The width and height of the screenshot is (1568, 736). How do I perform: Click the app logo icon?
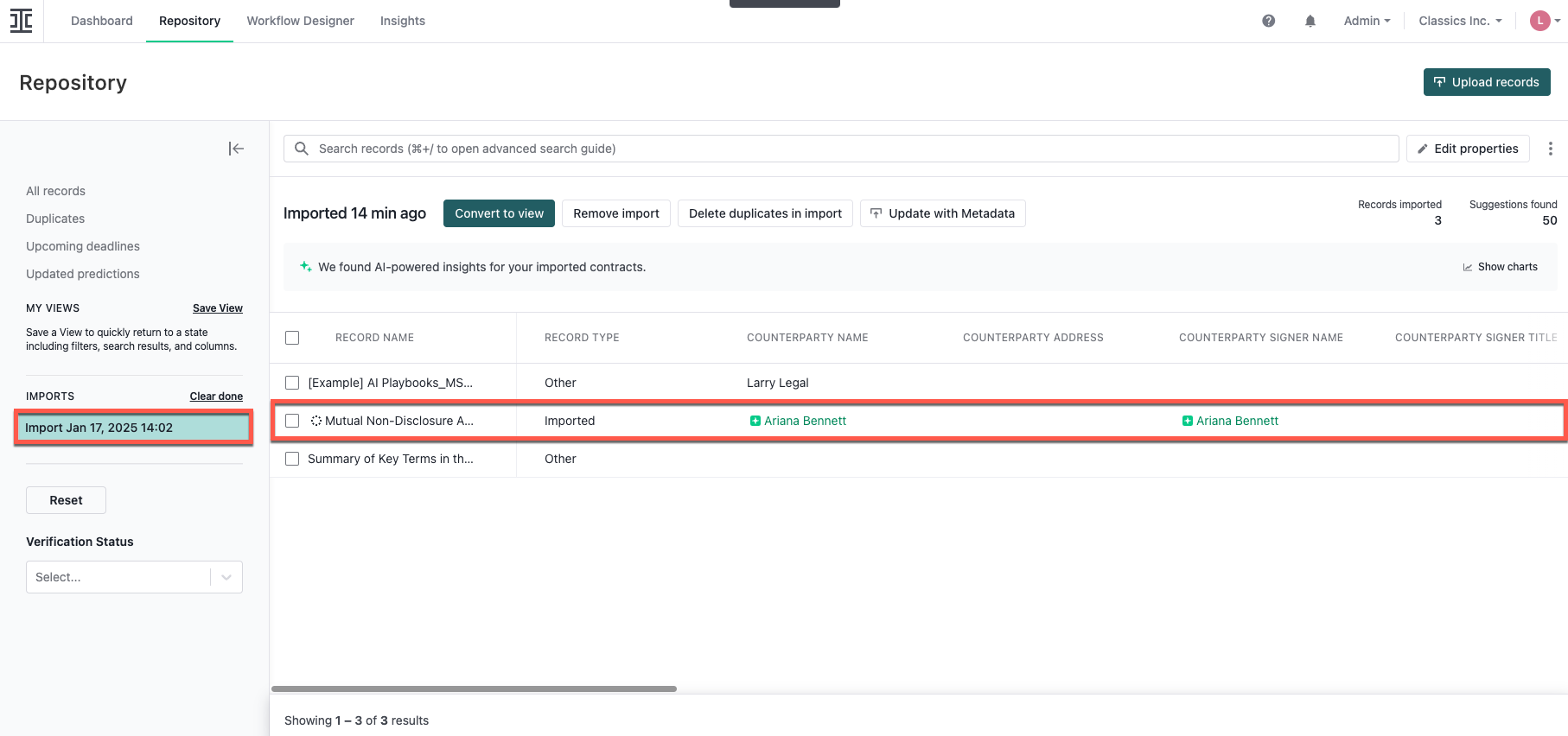(x=22, y=21)
